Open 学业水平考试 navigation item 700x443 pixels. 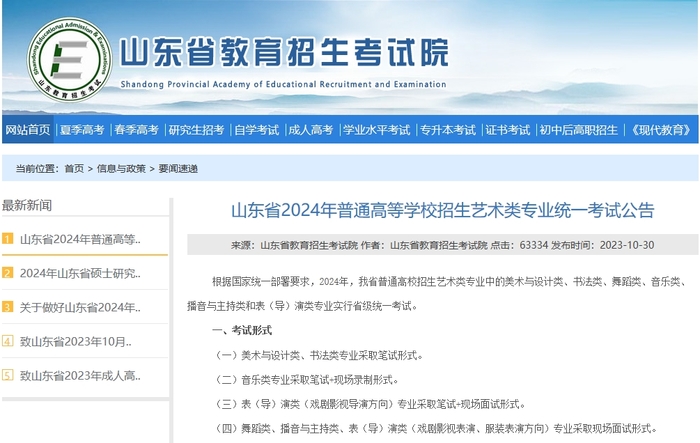pos(376,130)
